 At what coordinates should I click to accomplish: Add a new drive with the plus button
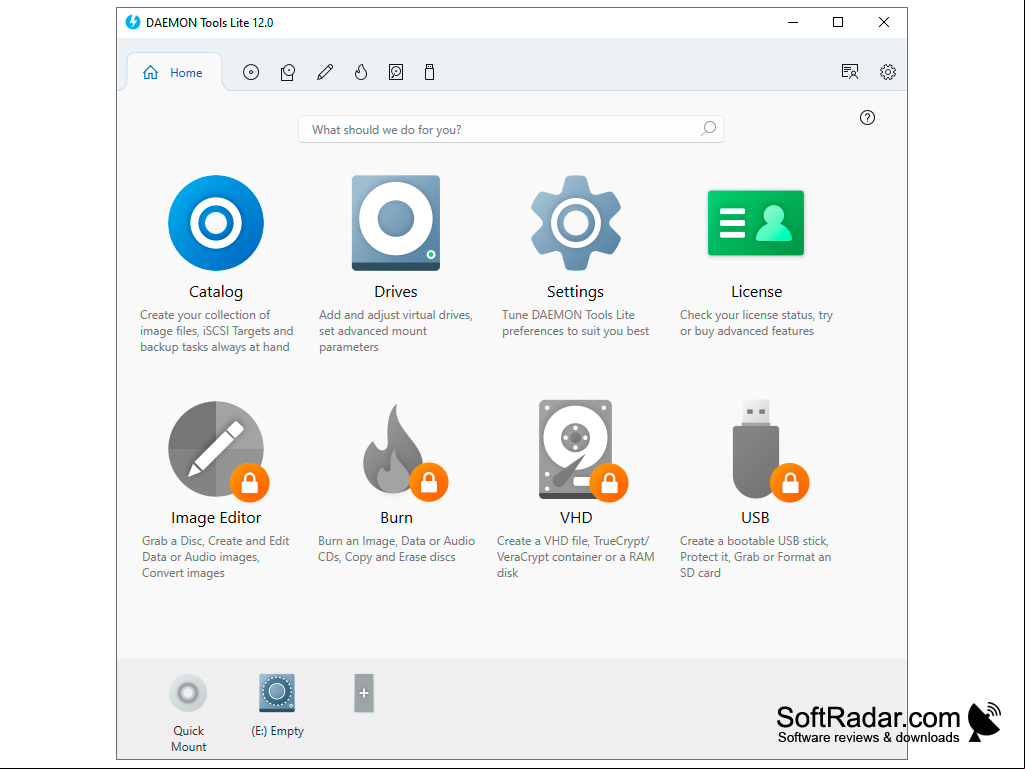click(364, 693)
